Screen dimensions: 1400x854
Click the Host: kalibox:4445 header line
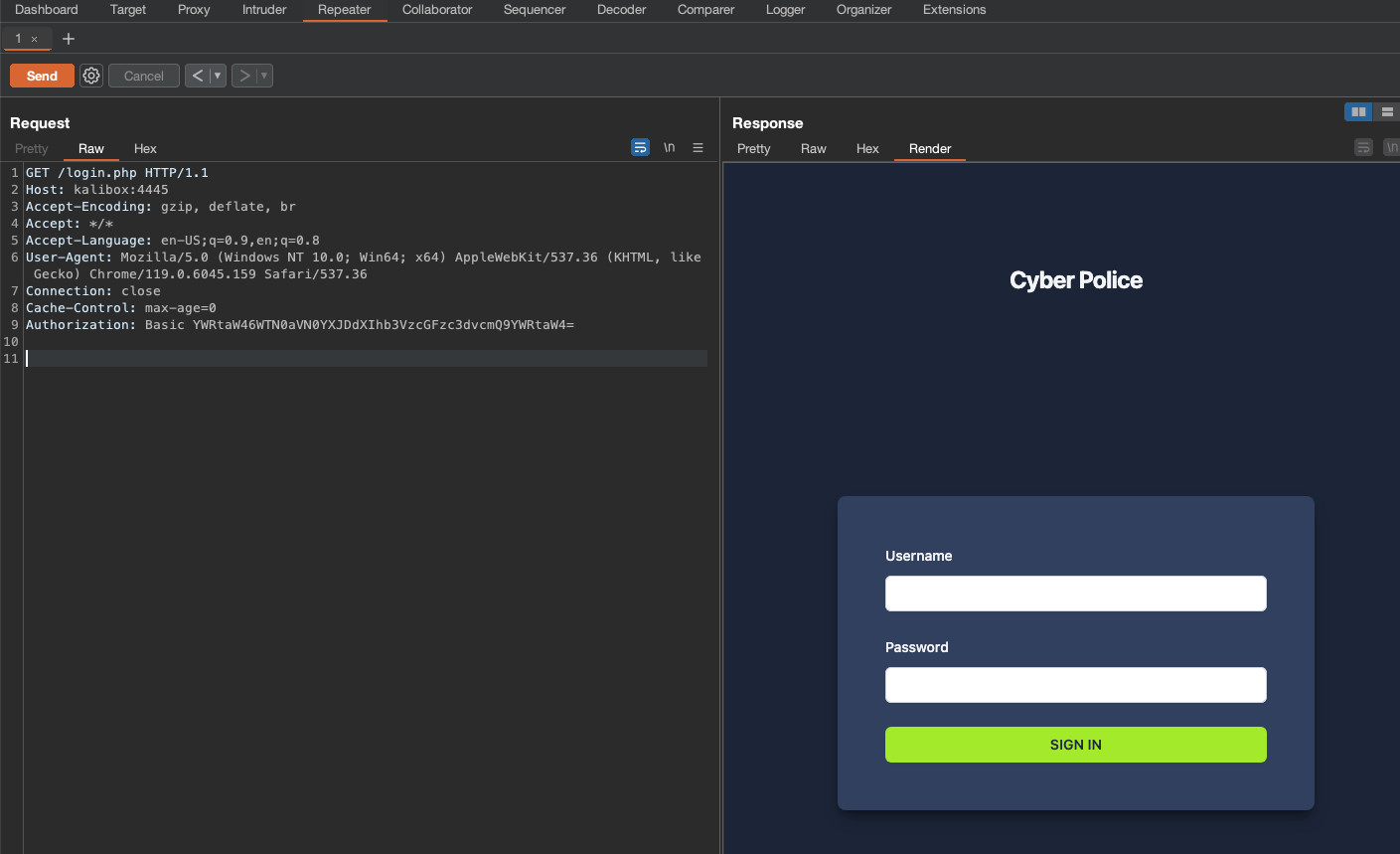coord(97,190)
